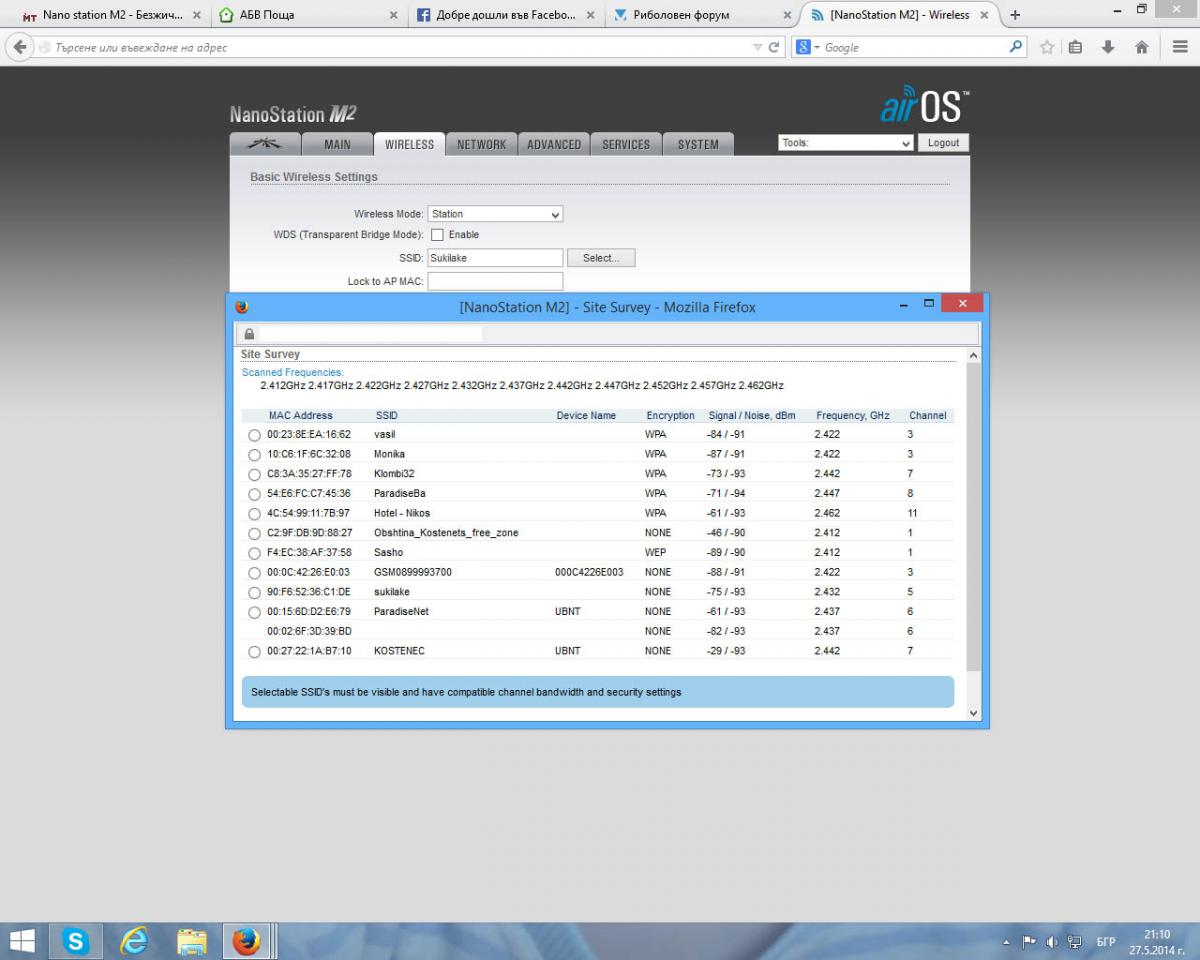Open the Wireless Mode dropdown
1200x960 pixels.
[x=495, y=214]
